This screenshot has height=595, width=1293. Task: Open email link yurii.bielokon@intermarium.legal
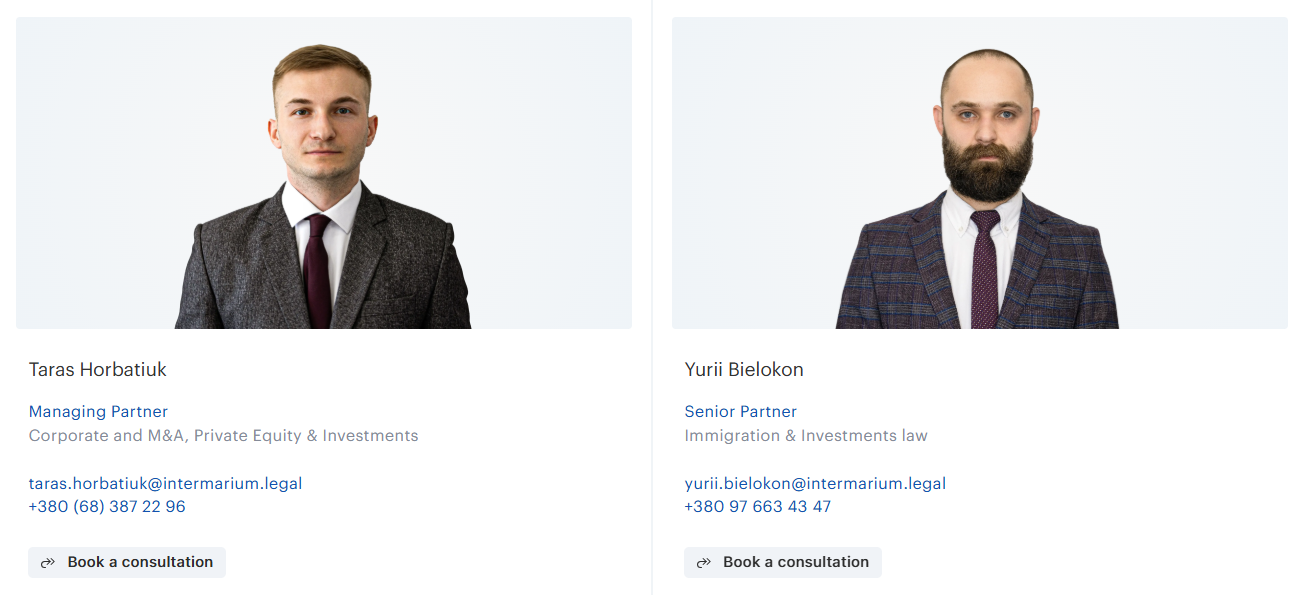click(815, 484)
